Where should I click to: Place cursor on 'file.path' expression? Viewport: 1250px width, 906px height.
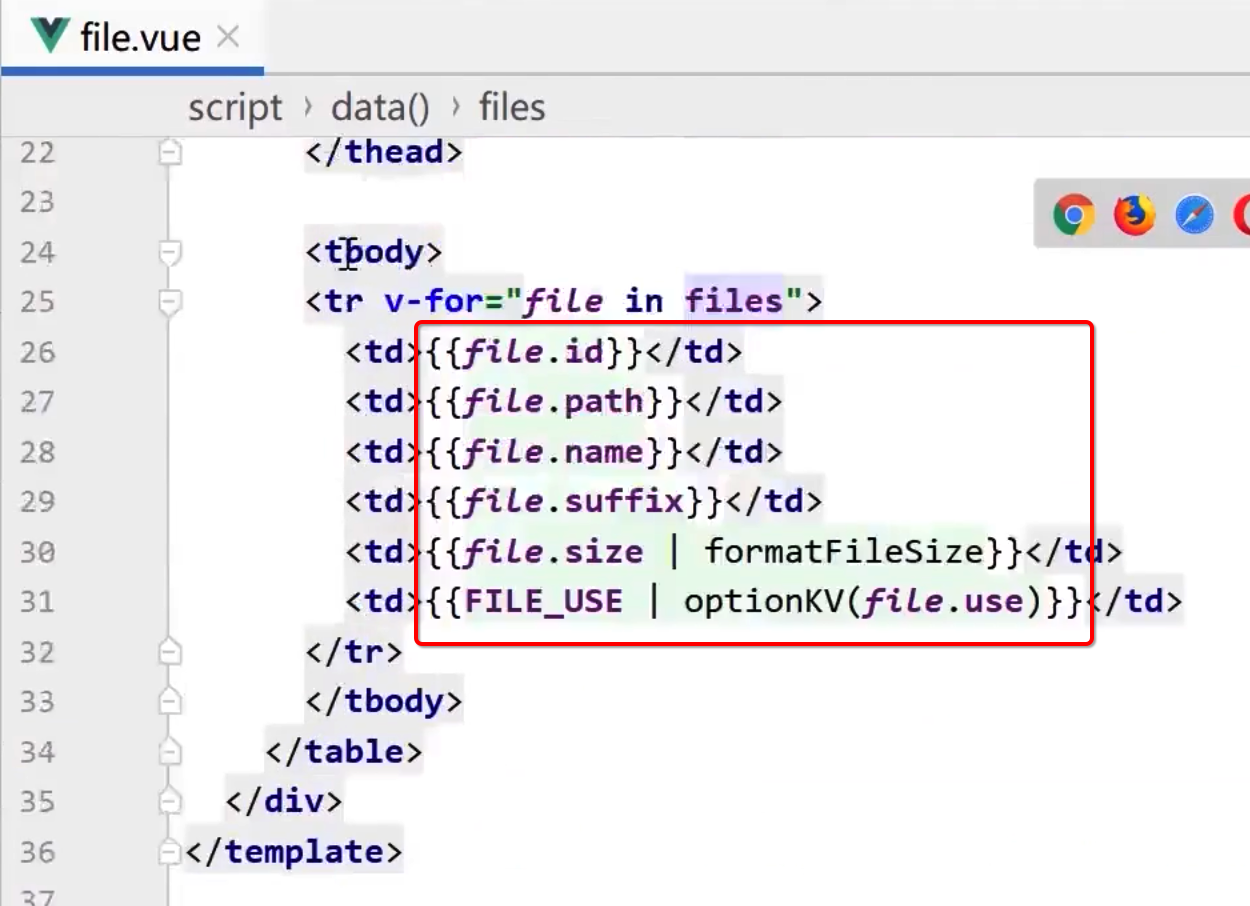click(x=555, y=402)
